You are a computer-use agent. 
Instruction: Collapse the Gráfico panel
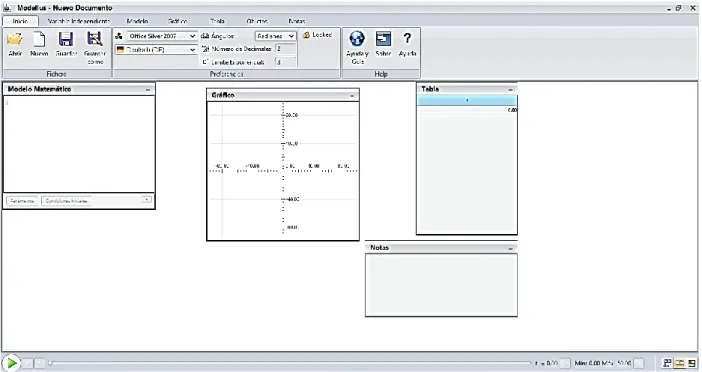coord(352,96)
